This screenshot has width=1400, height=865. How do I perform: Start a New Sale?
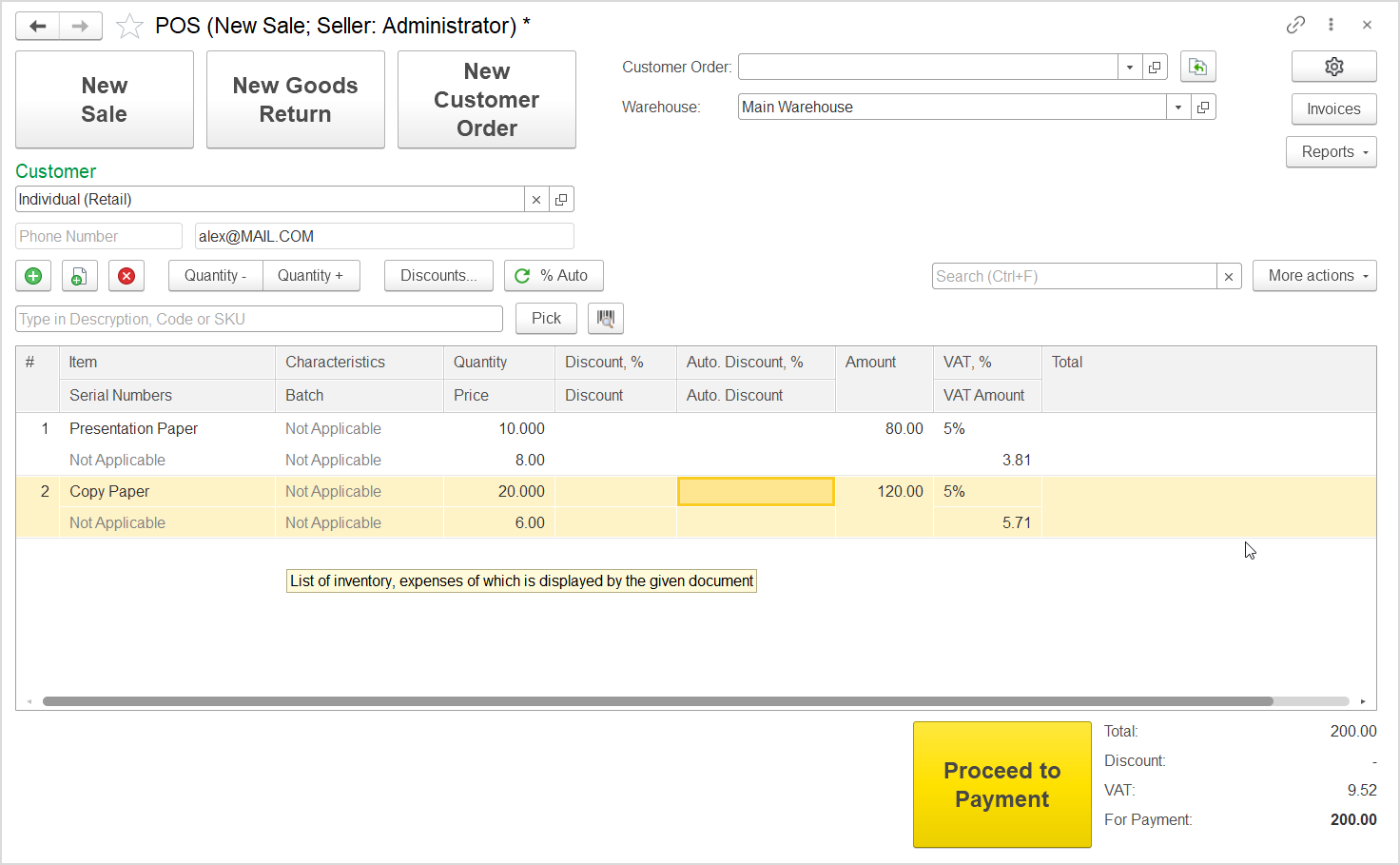(105, 100)
